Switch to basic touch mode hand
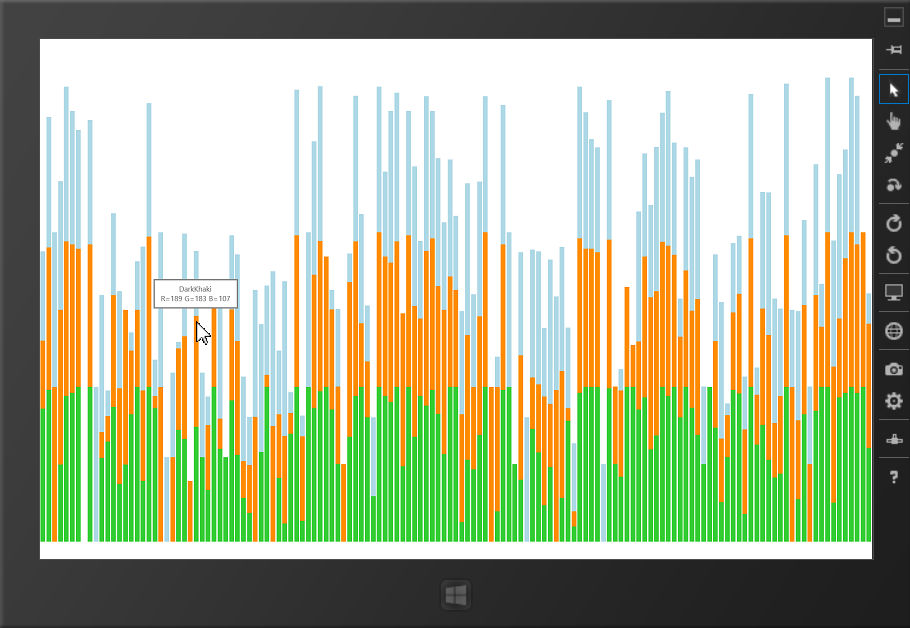Screen dimensions: 910x628 pyautogui.click(x=894, y=121)
